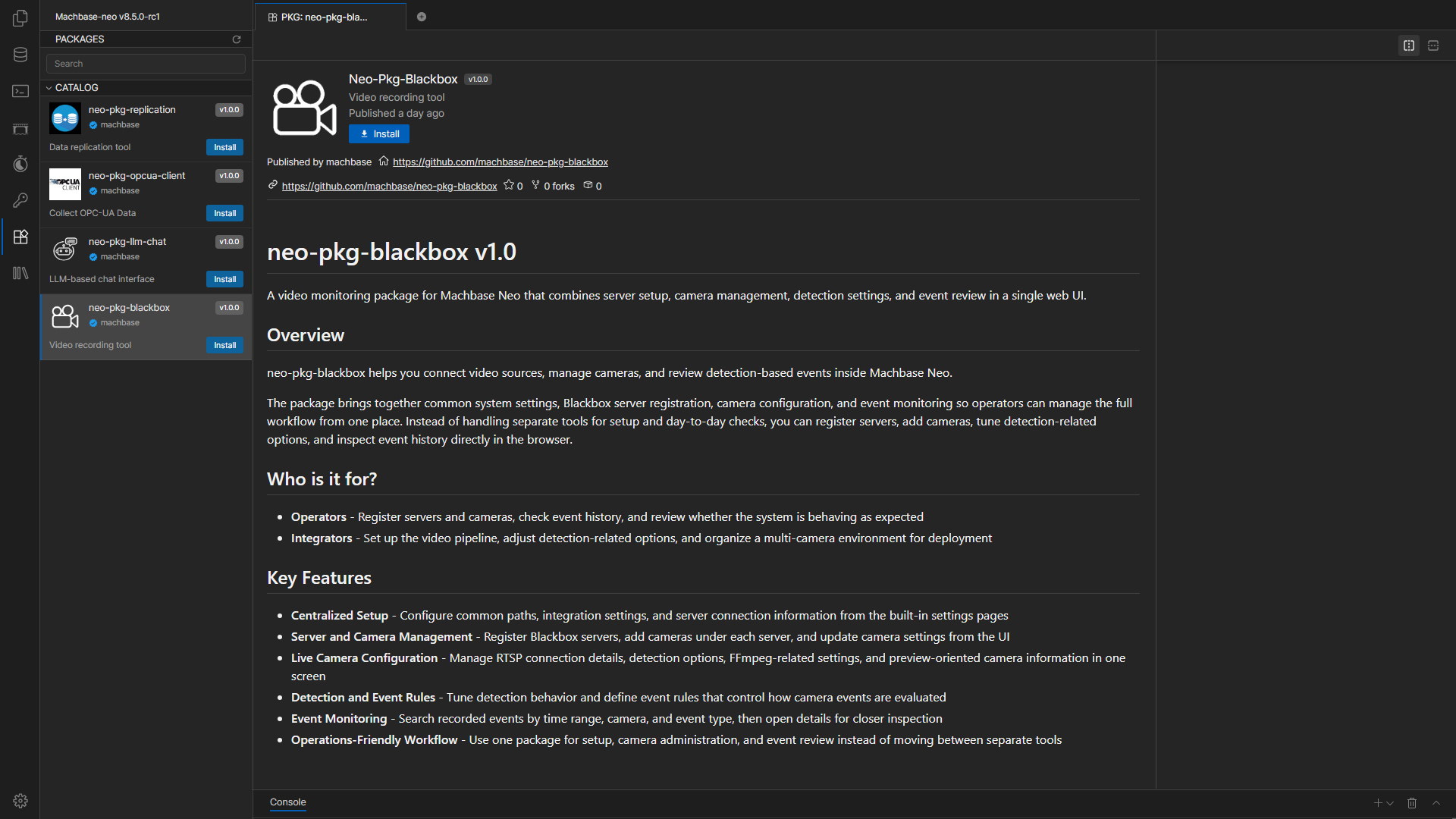Open the database icon in the sidebar

point(20,55)
